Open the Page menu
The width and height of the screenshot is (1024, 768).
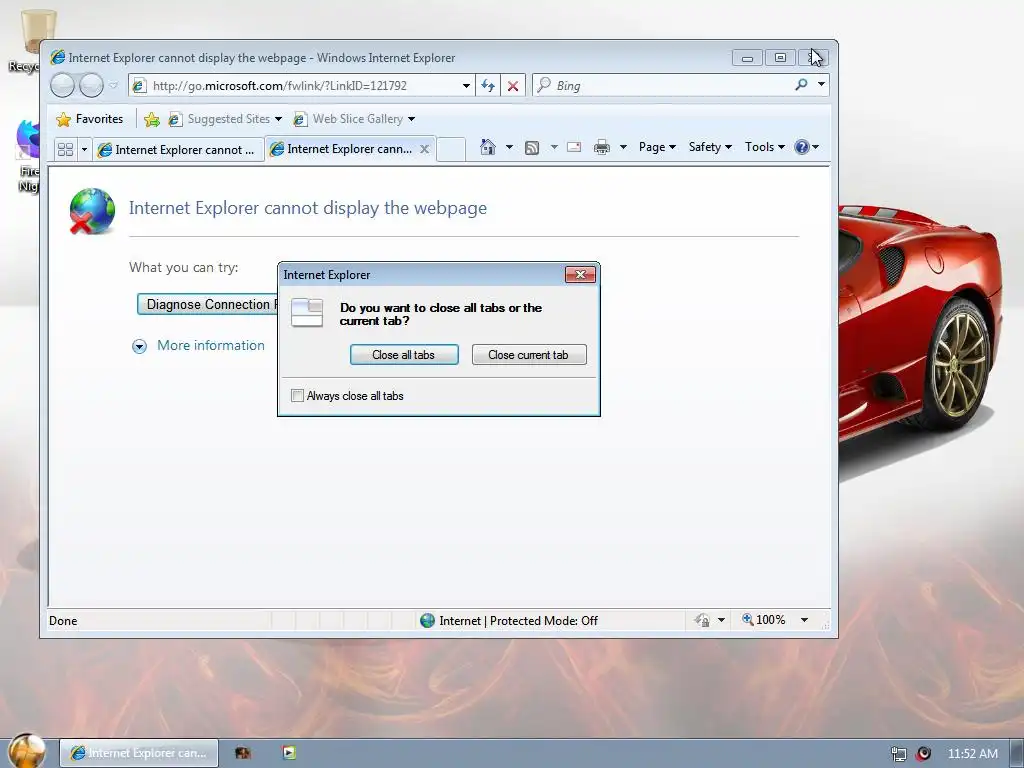657,147
